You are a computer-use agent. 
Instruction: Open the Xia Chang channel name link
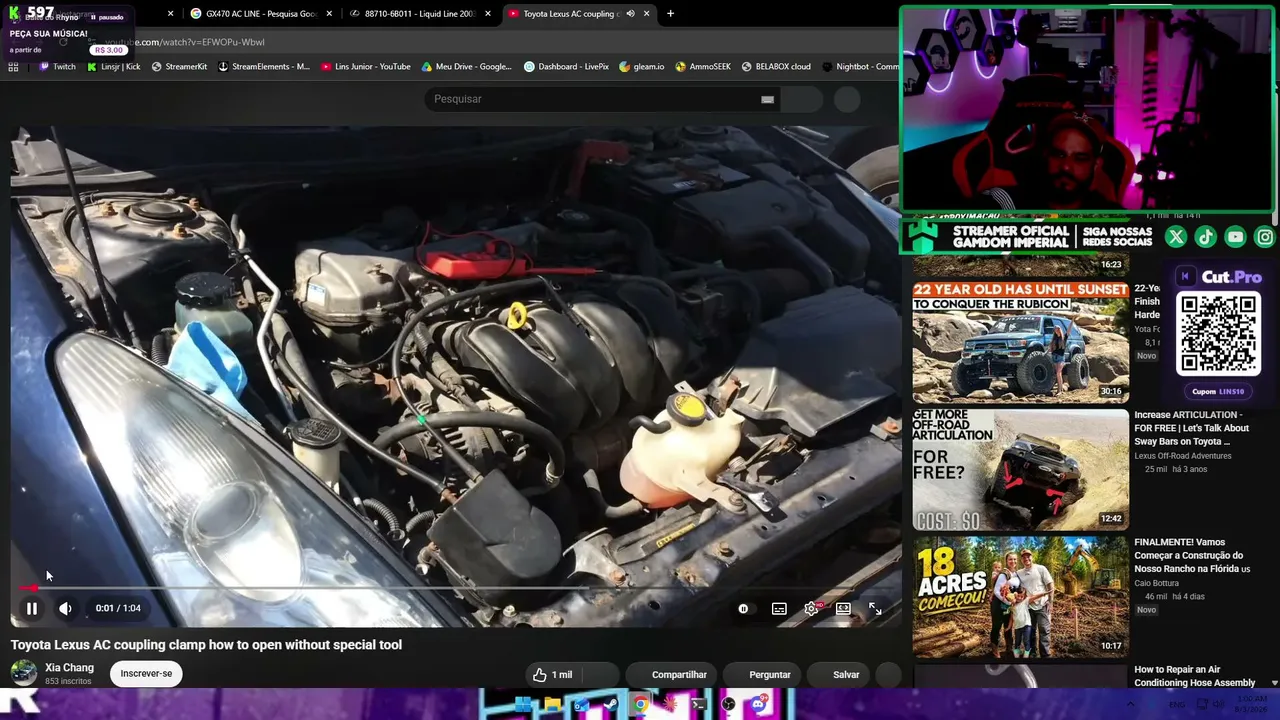pos(69,668)
